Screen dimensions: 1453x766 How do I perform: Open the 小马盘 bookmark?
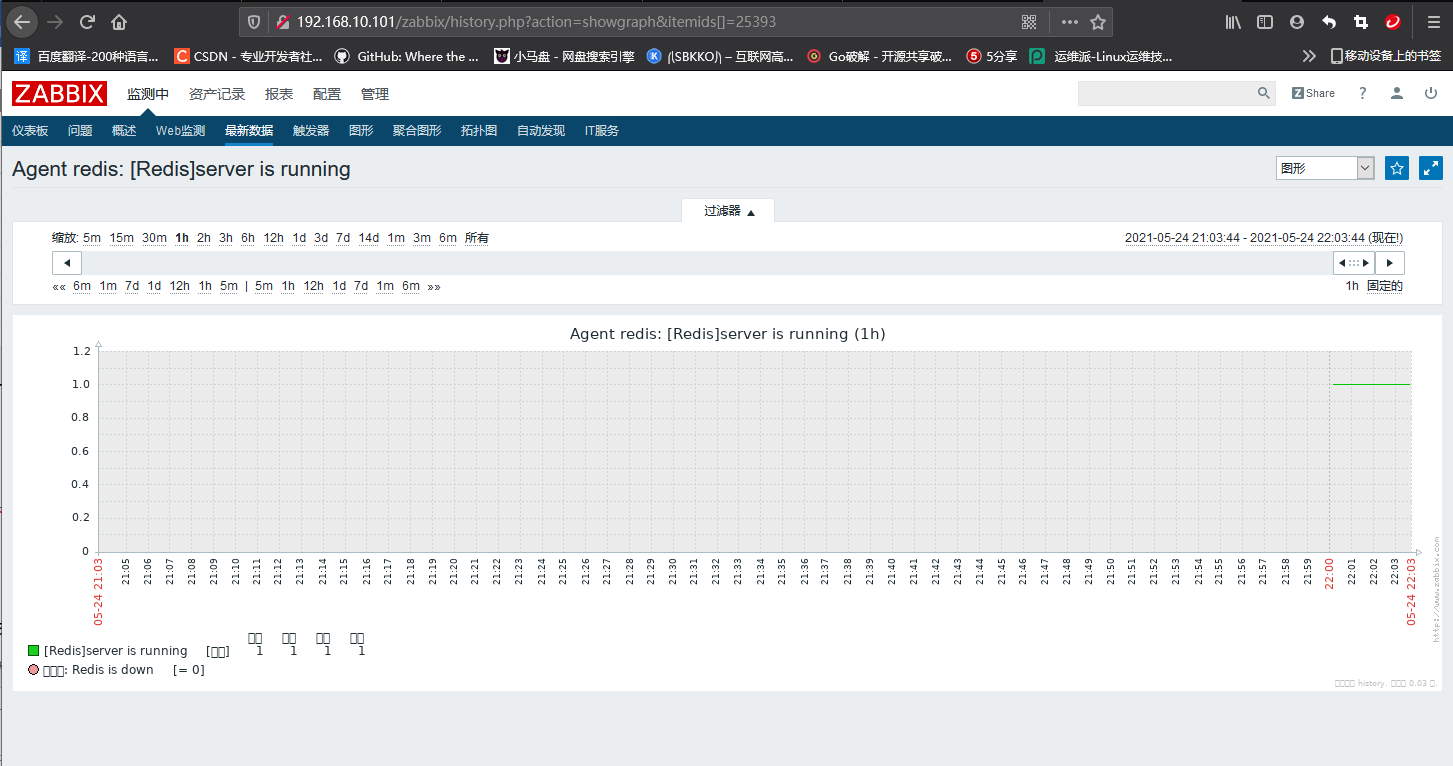(x=565, y=56)
